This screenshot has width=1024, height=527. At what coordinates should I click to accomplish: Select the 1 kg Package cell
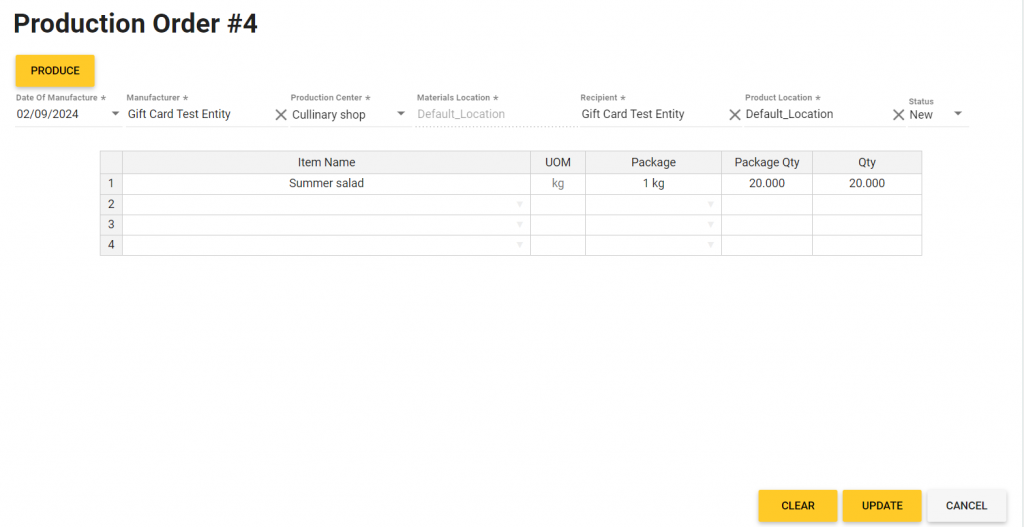tap(653, 184)
